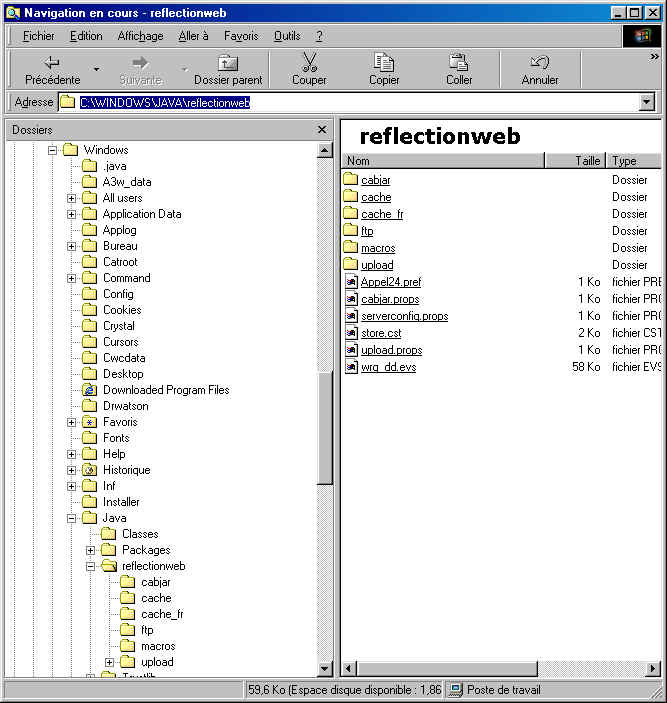Paste with the Coller icon
This screenshot has width=667, height=703.
[x=459, y=62]
